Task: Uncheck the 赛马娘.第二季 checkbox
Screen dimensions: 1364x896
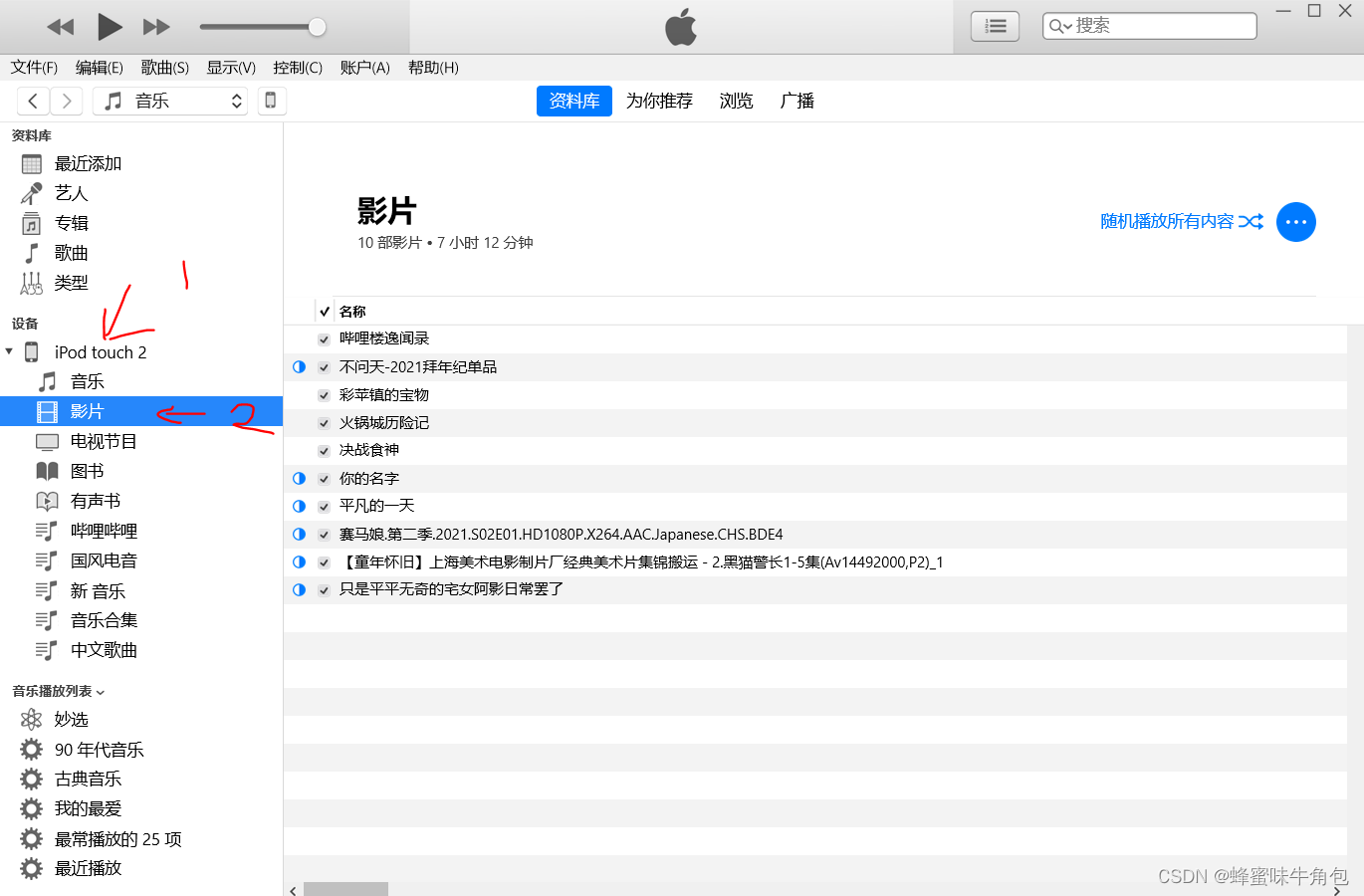Action: coord(324,535)
